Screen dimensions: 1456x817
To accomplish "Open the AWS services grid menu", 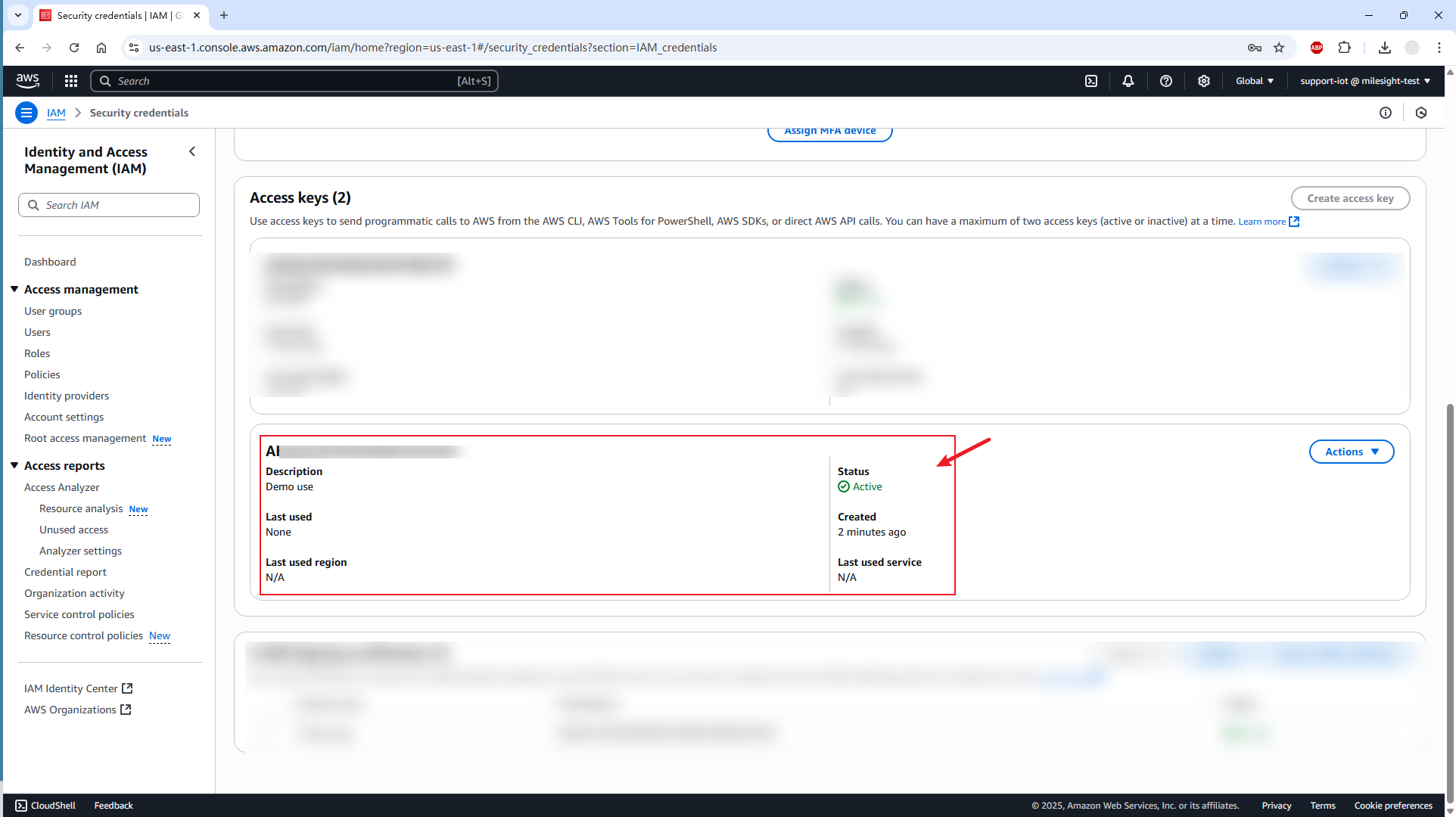I will point(71,81).
